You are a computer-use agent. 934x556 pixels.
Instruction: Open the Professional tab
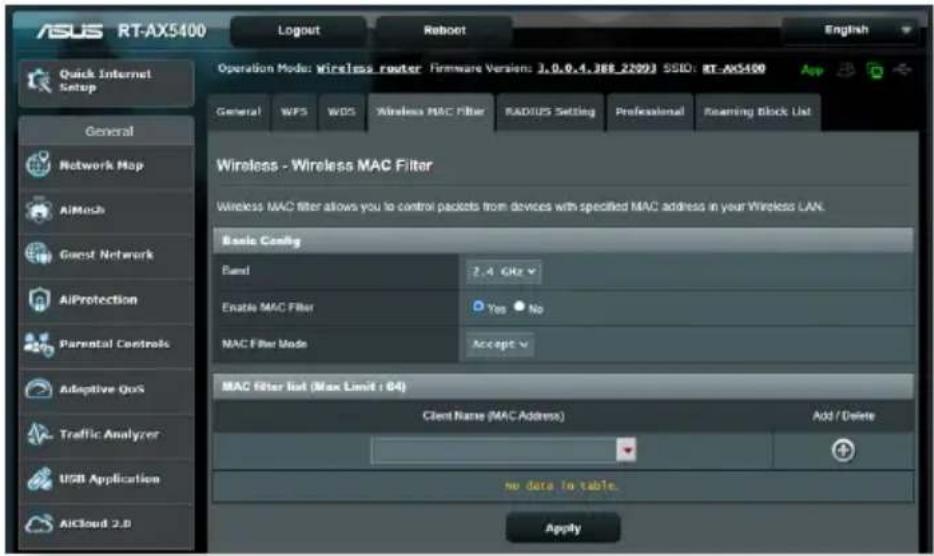pos(650,112)
